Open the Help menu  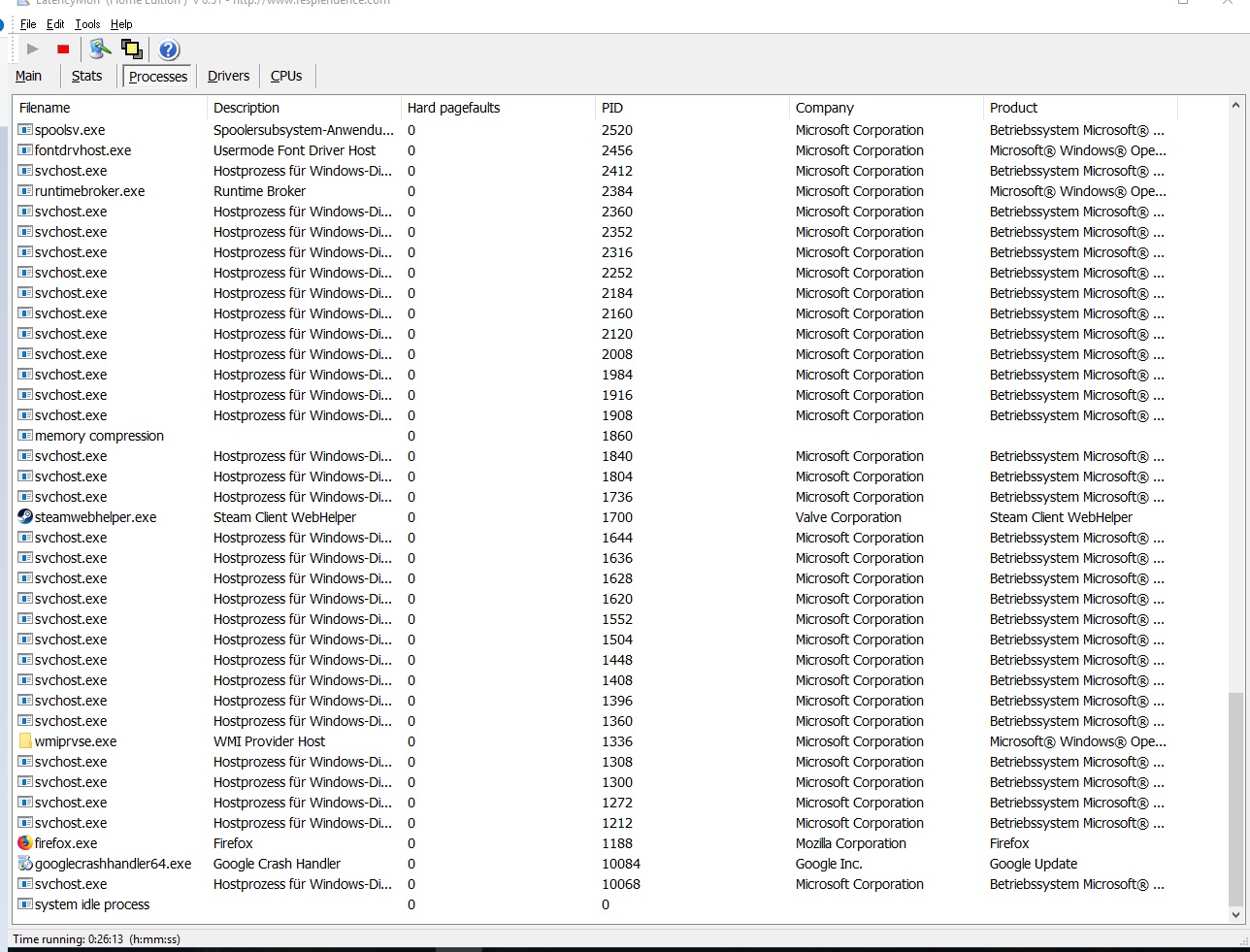coord(121,24)
